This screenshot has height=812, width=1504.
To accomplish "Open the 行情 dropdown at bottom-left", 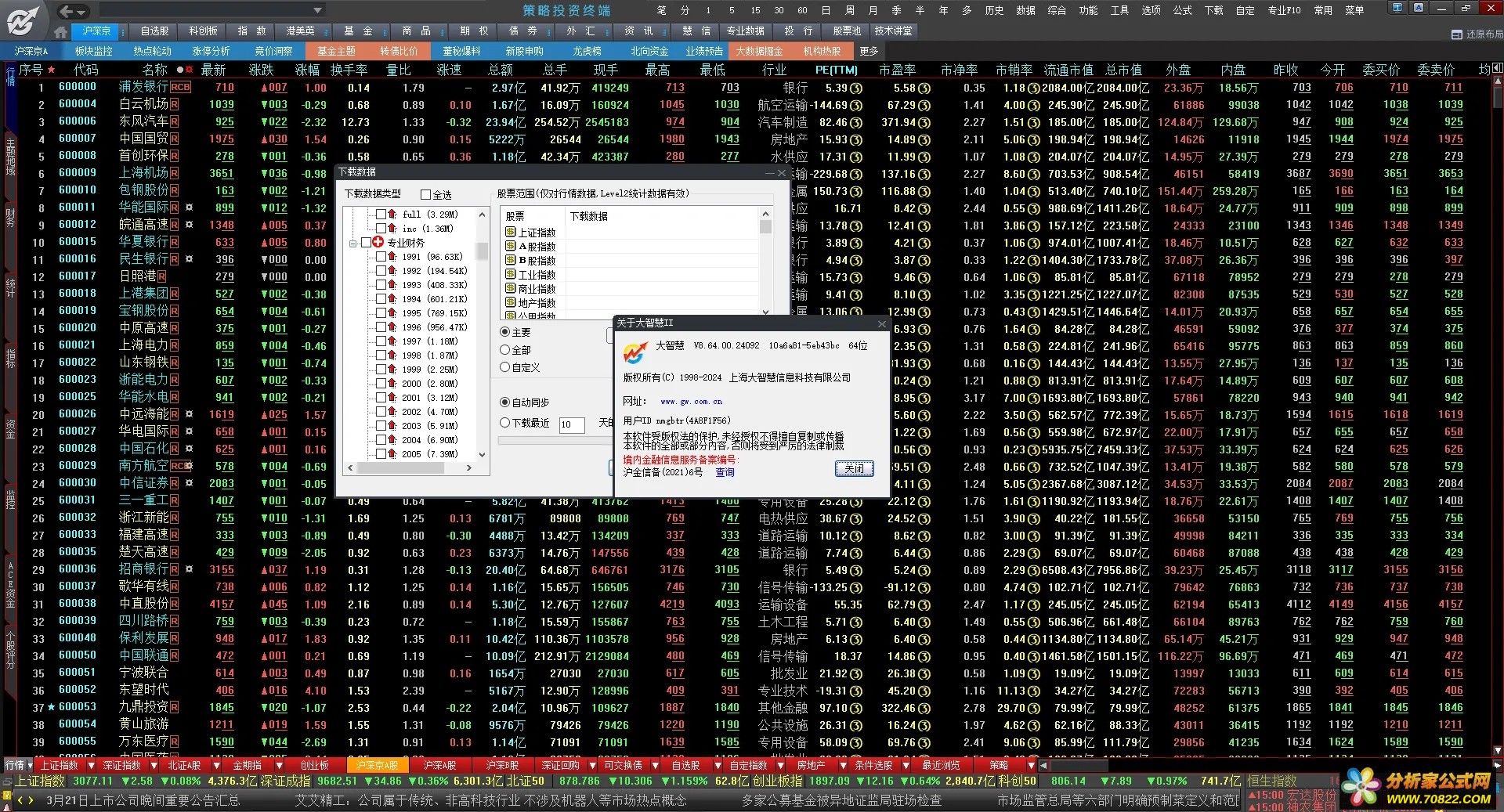I will click(x=31, y=765).
